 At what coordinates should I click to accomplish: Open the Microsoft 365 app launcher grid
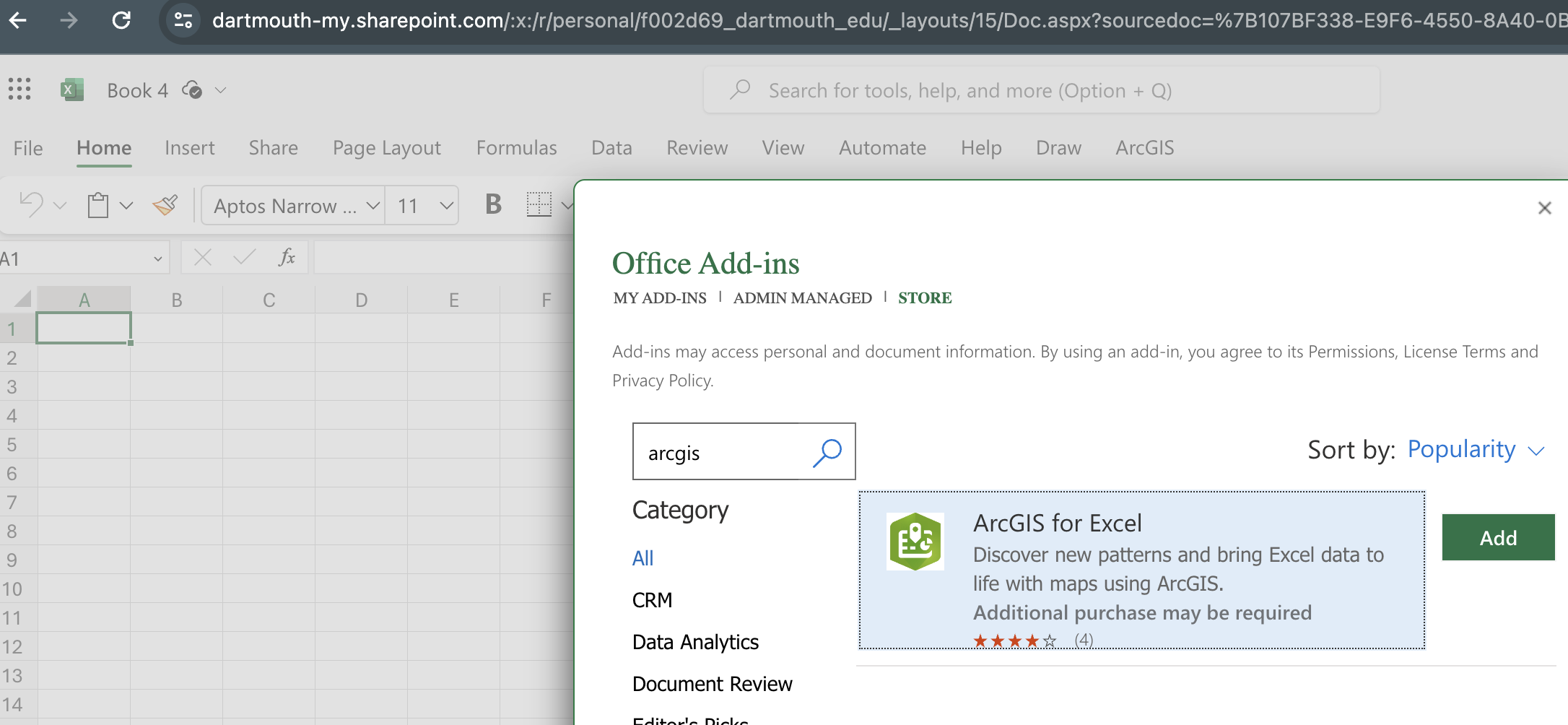19,90
